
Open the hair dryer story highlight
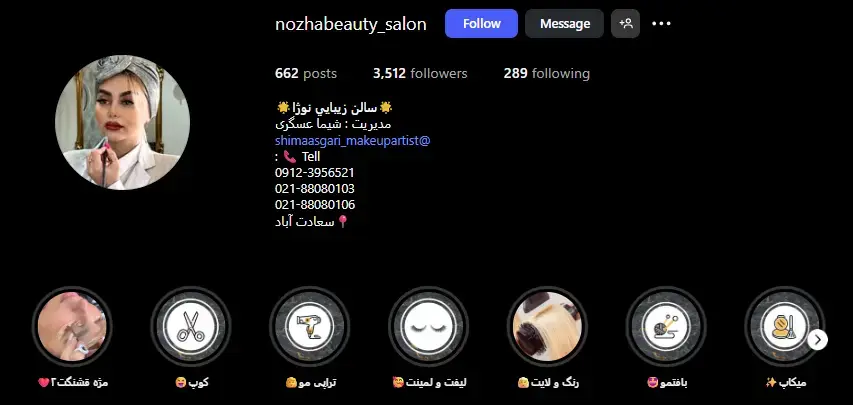coord(310,327)
